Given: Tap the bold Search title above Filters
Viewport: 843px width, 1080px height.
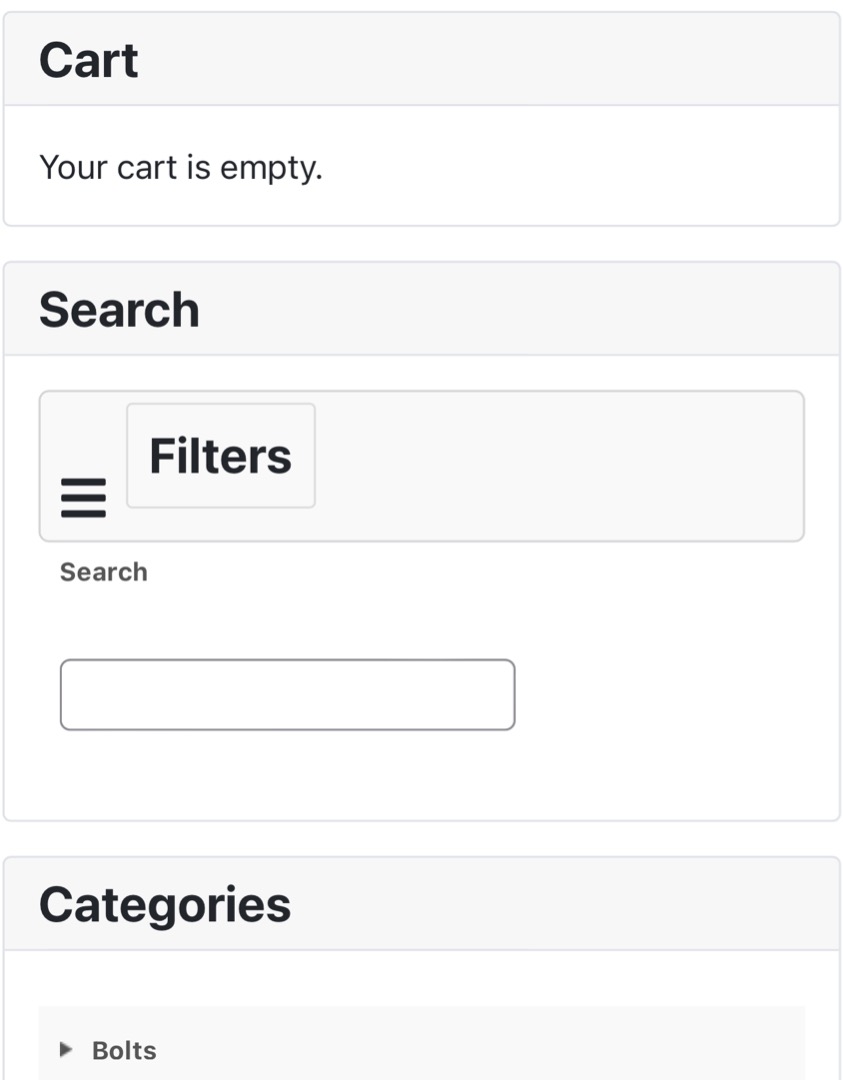Looking at the screenshot, I should [119, 310].
